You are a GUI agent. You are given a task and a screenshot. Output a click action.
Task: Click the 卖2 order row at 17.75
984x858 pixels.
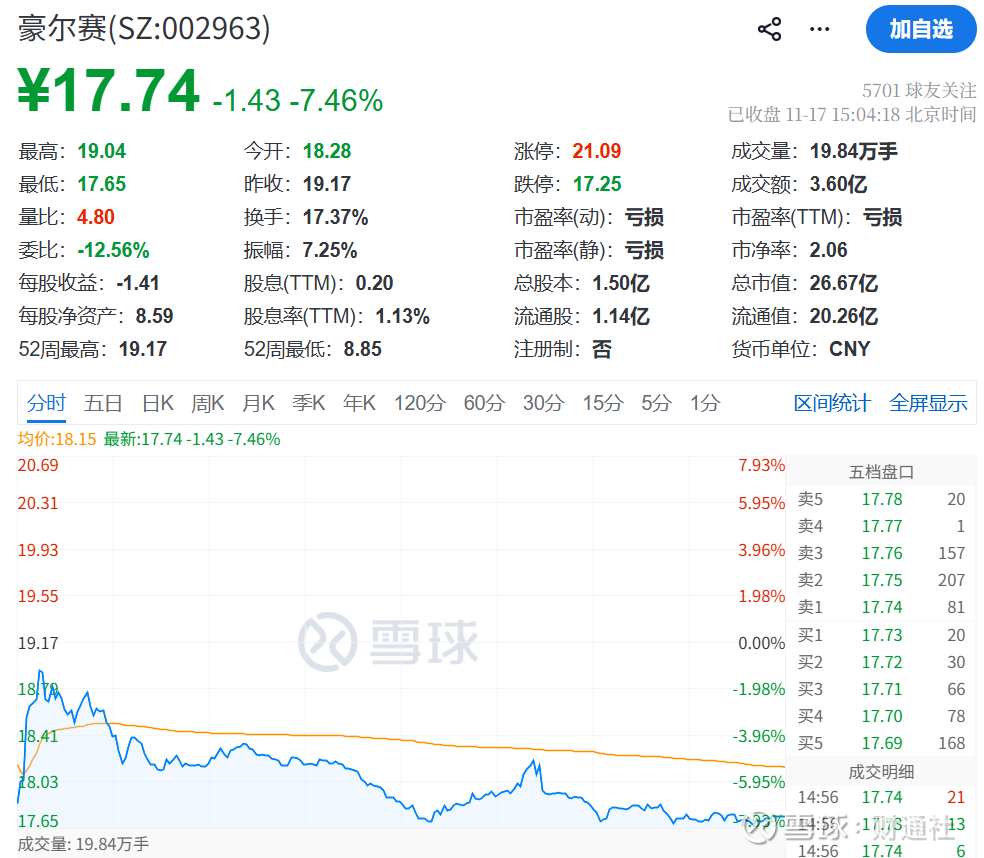(881, 580)
